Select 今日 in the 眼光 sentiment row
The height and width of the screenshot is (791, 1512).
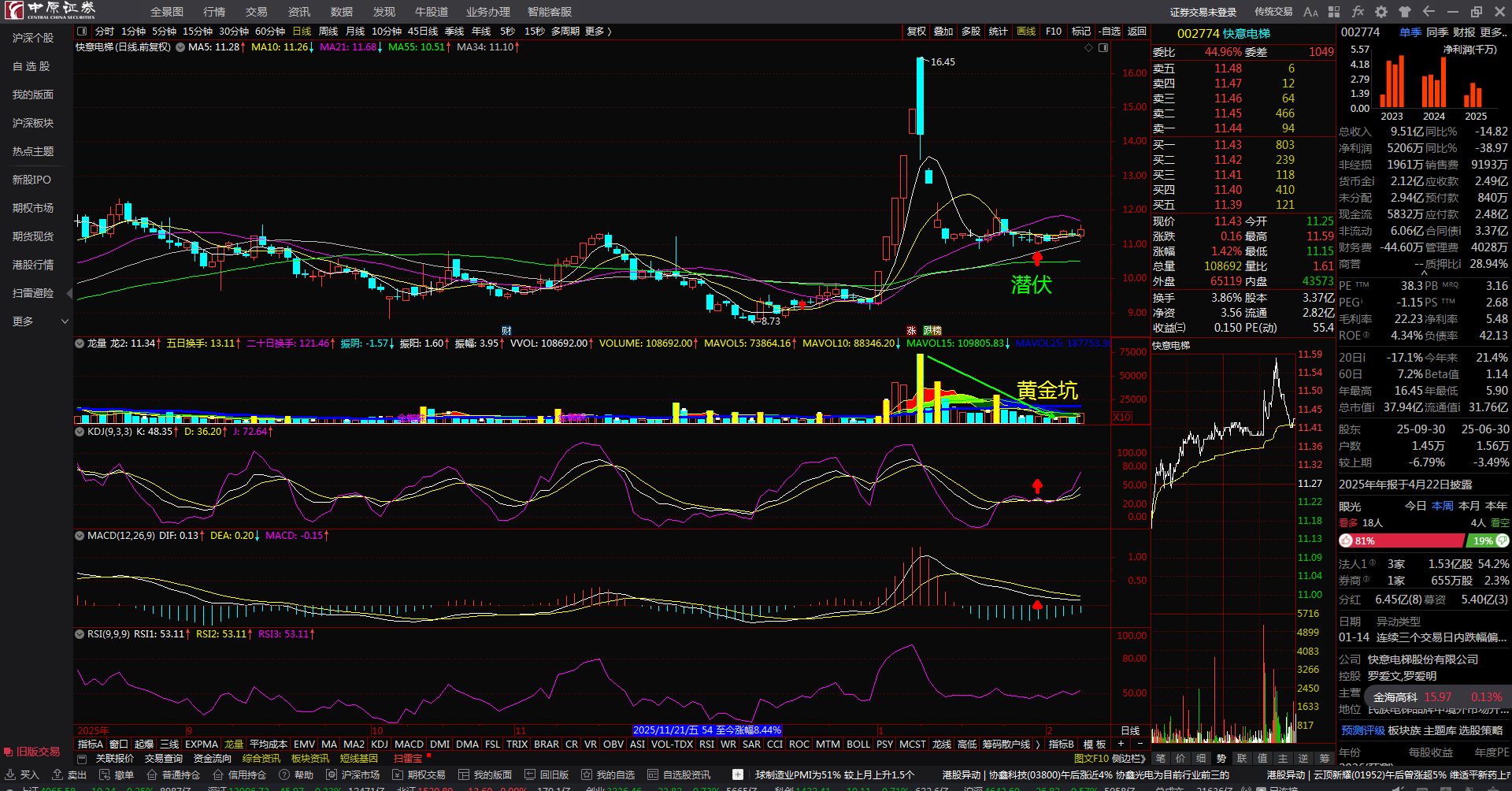tap(1416, 506)
